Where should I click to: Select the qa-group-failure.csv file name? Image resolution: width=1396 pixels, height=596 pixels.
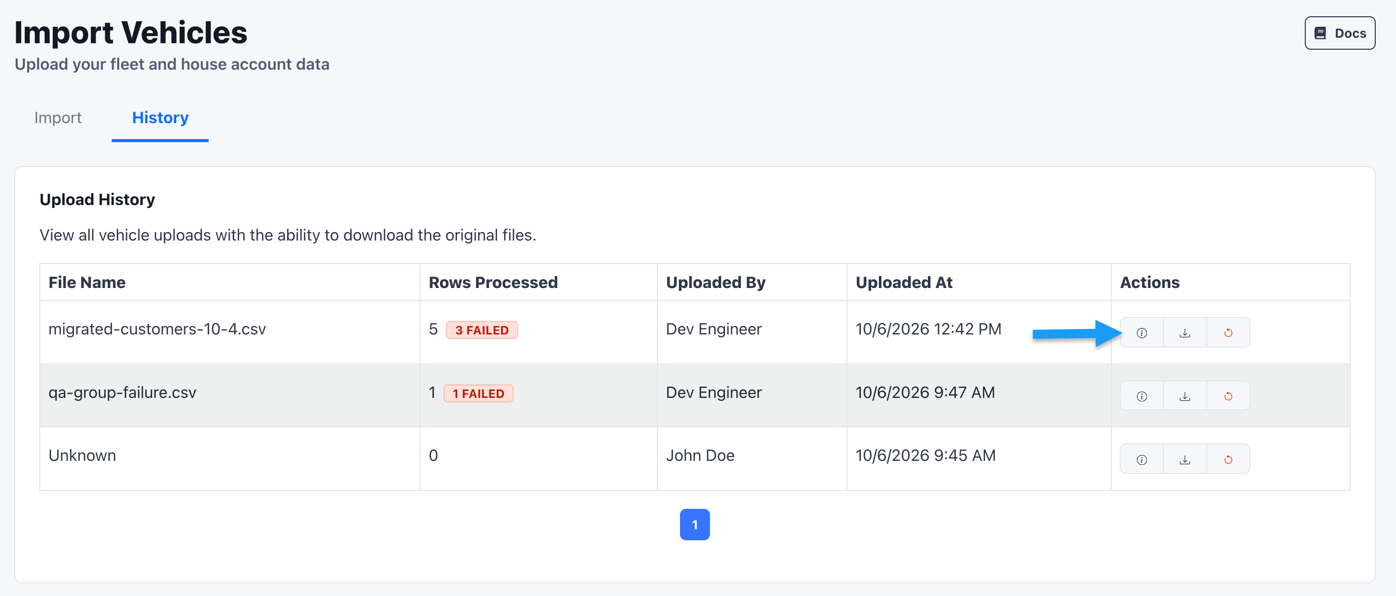coord(122,392)
